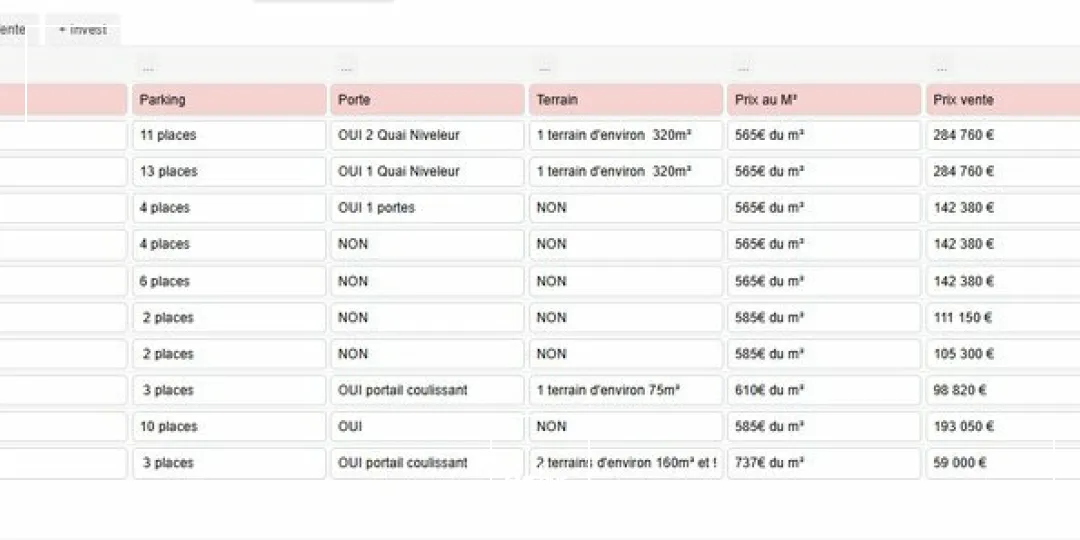Click the 'OUI 2 Quai Niveleur' cell
This screenshot has width=1080, height=540.
(428, 135)
